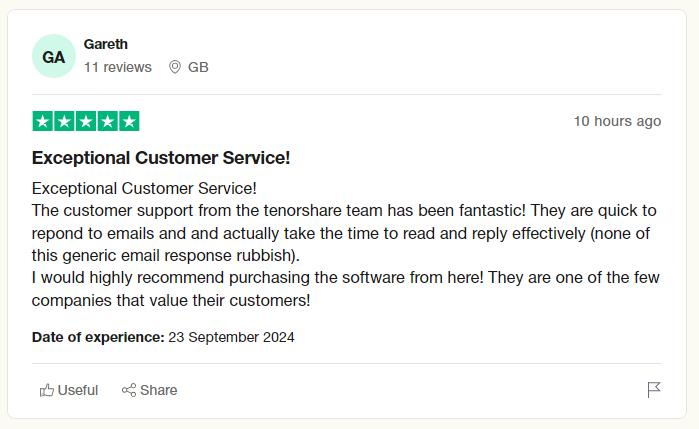Report the review using the flag icon

pyautogui.click(x=654, y=390)
